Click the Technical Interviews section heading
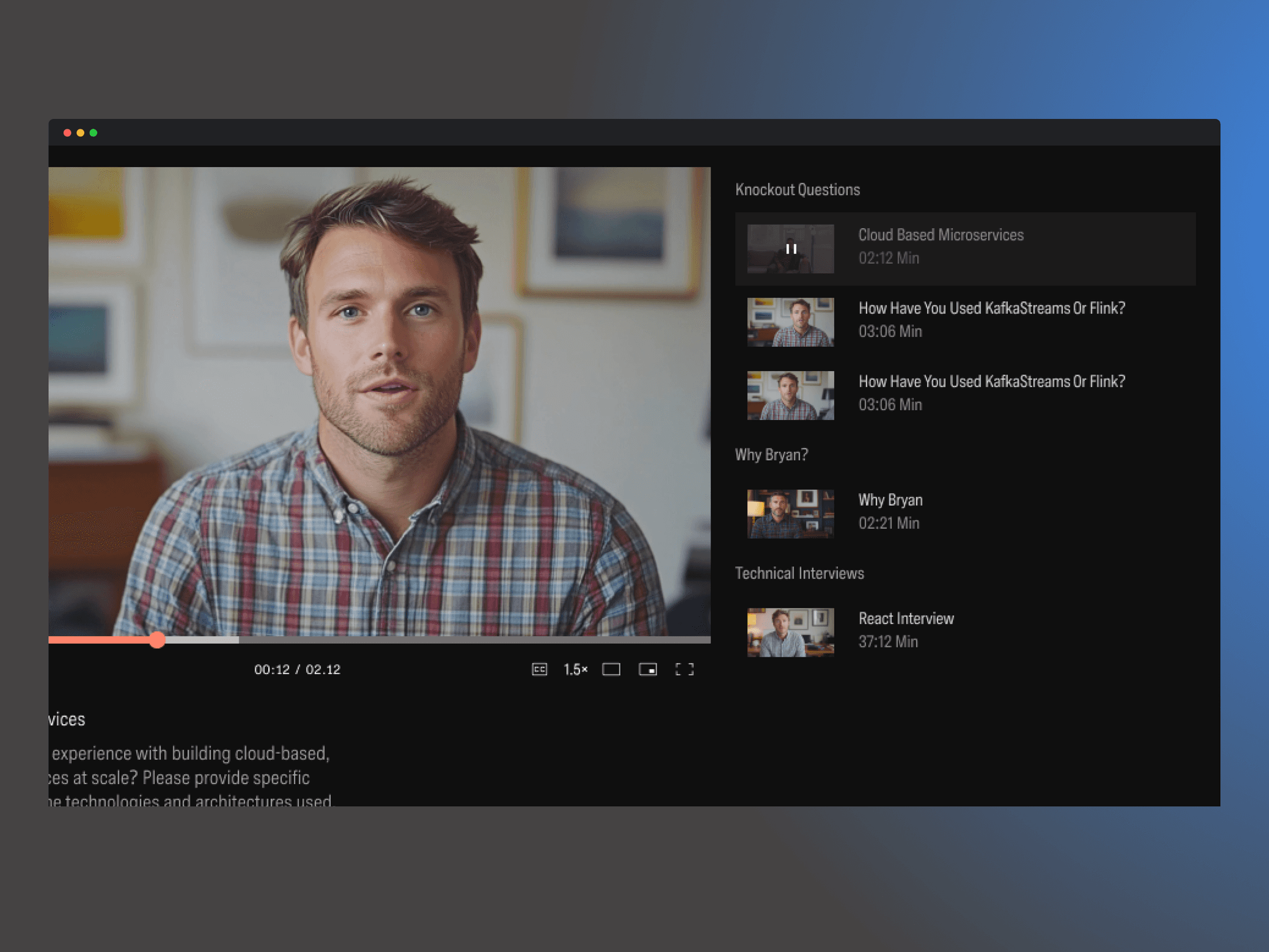This screenshot has width=1269, height=952. click(x=799, y=573)
